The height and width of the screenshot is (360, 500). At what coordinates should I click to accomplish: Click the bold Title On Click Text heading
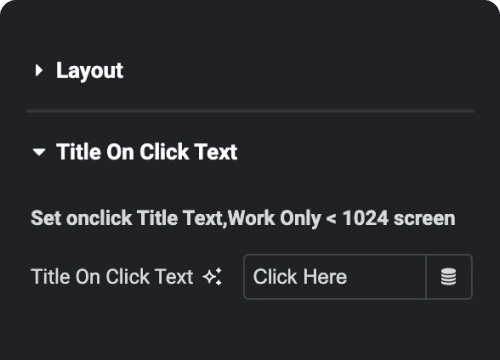click(147, 152)
